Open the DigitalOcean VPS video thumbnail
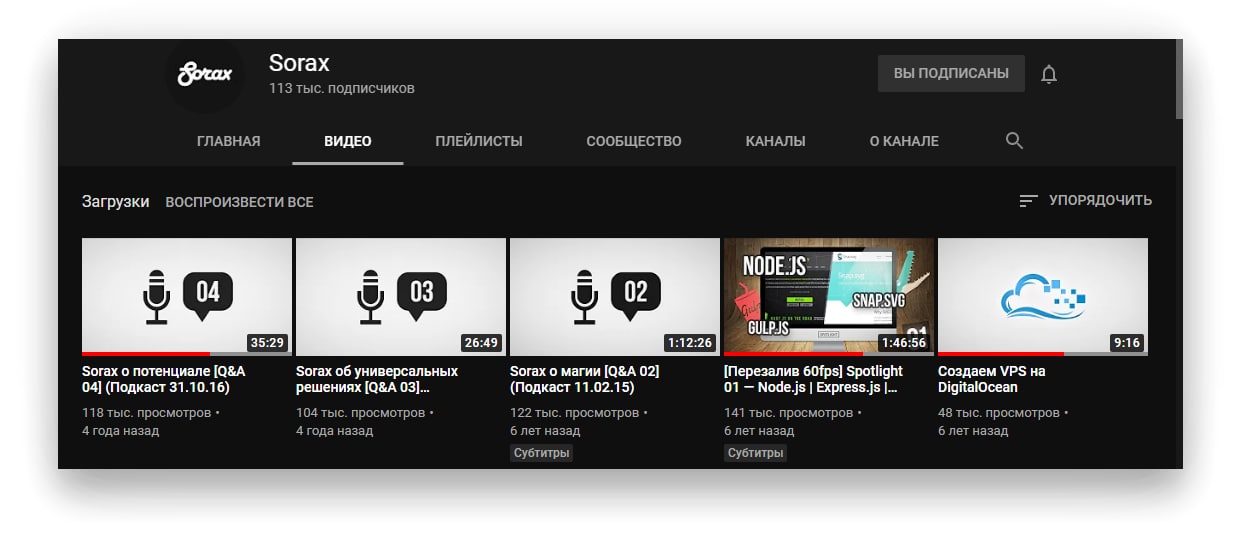1241x544 pixels. tap(1043, 296)
